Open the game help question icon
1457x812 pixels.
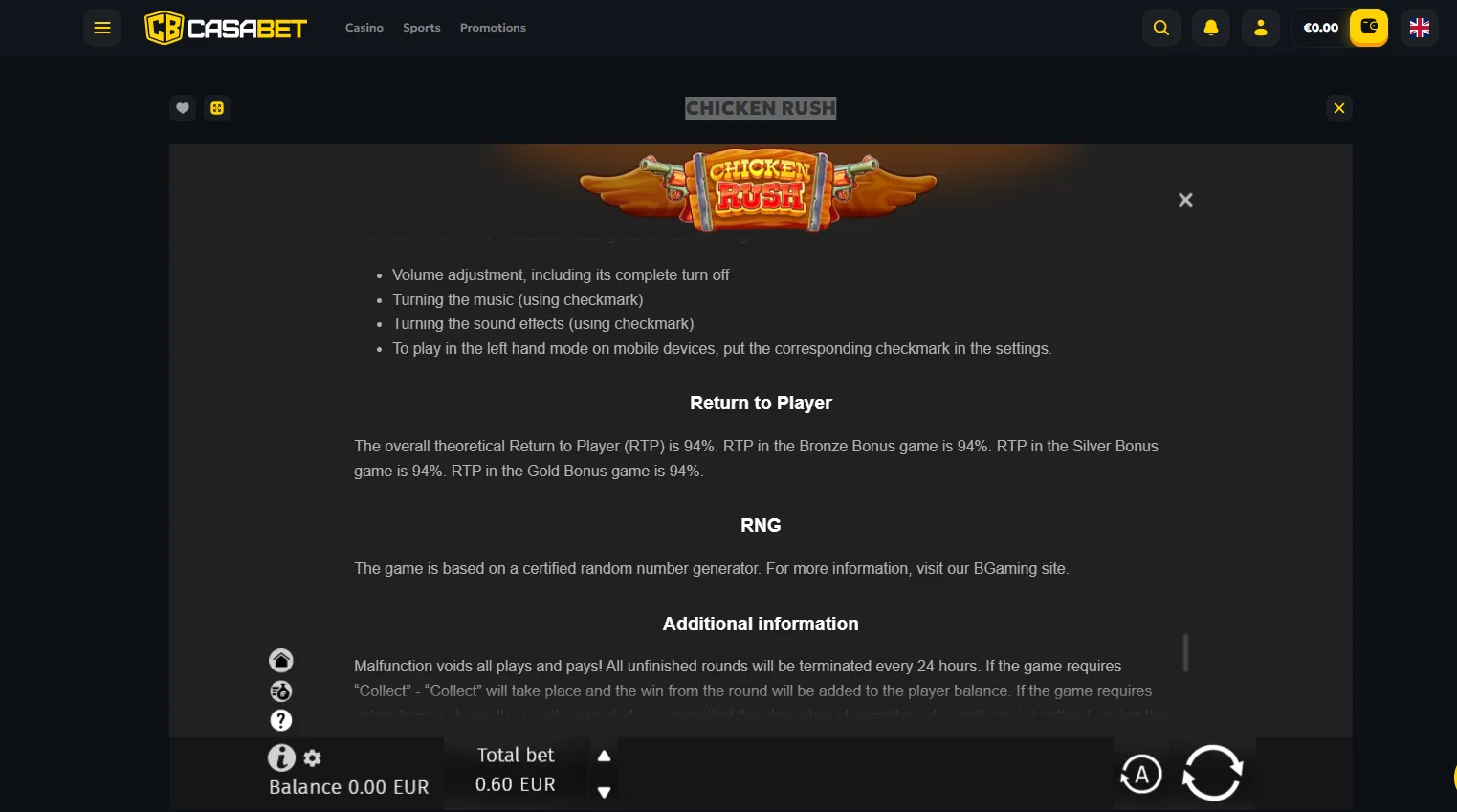pos(281,720)
